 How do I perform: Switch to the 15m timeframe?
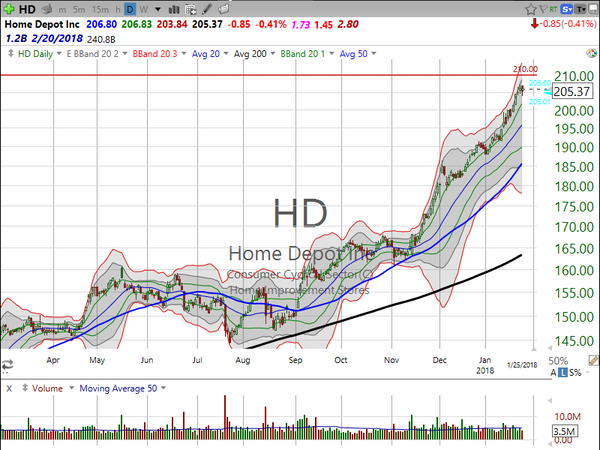100,9
